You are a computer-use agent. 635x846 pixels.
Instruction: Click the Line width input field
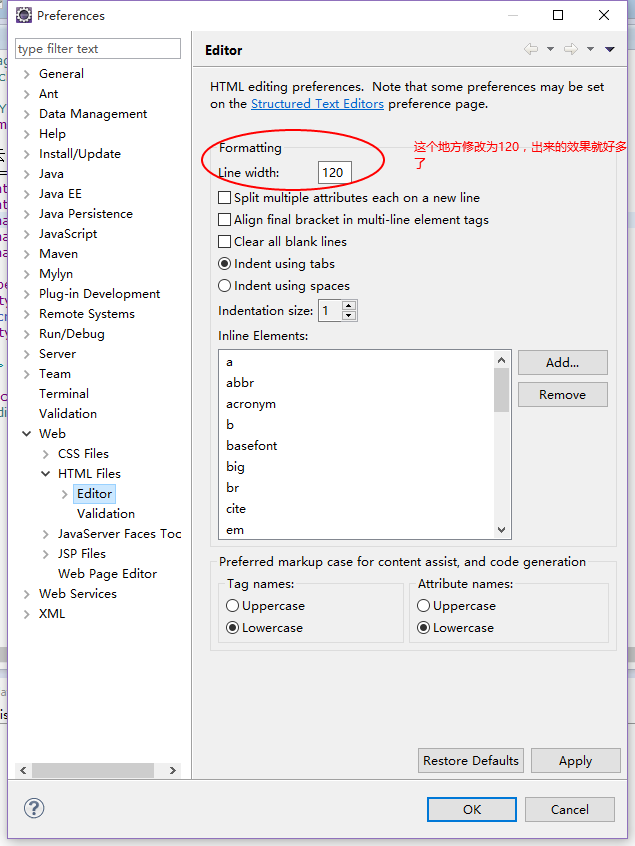(x=334, y=173)
